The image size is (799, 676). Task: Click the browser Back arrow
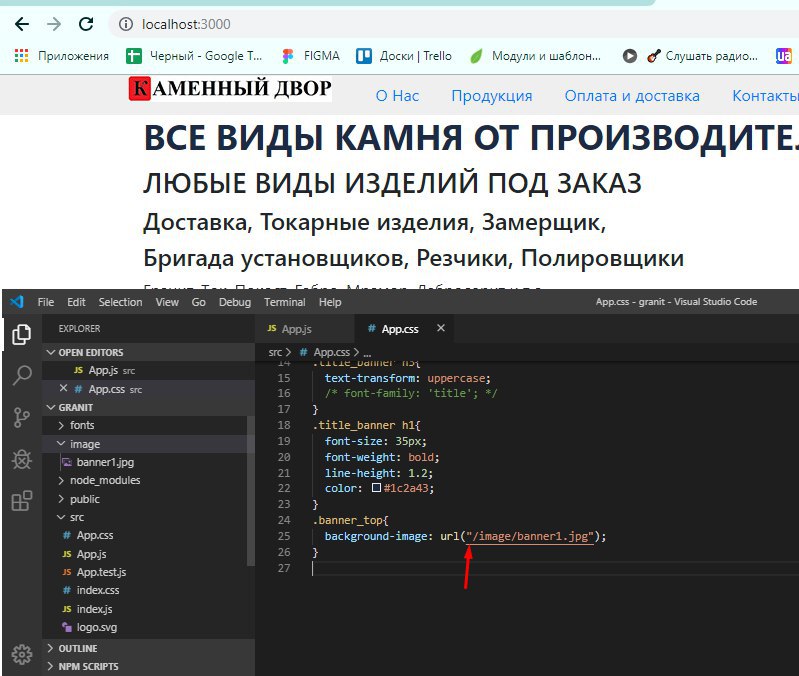[x=22, y=24]
